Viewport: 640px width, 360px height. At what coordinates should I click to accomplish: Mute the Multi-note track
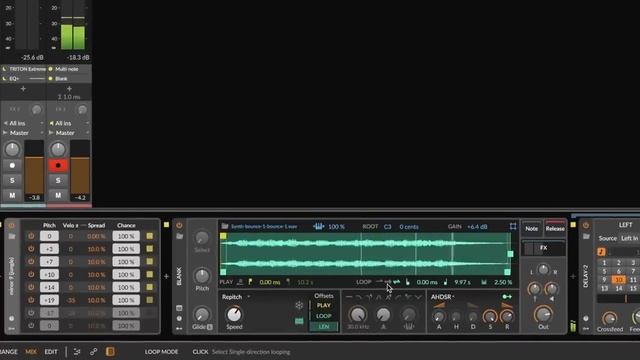(58, 196)
